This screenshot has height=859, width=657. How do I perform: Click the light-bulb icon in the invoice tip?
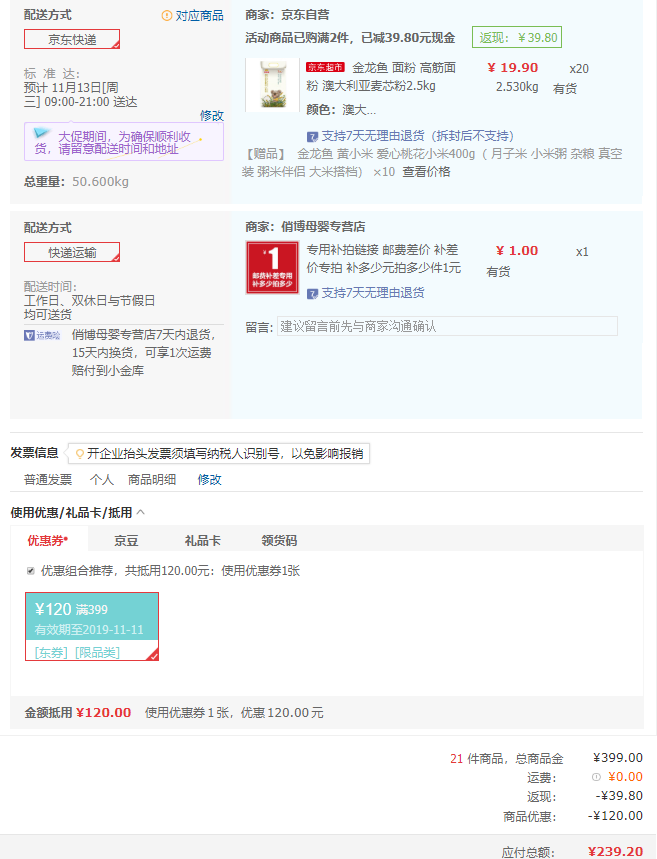pos(79,454)
